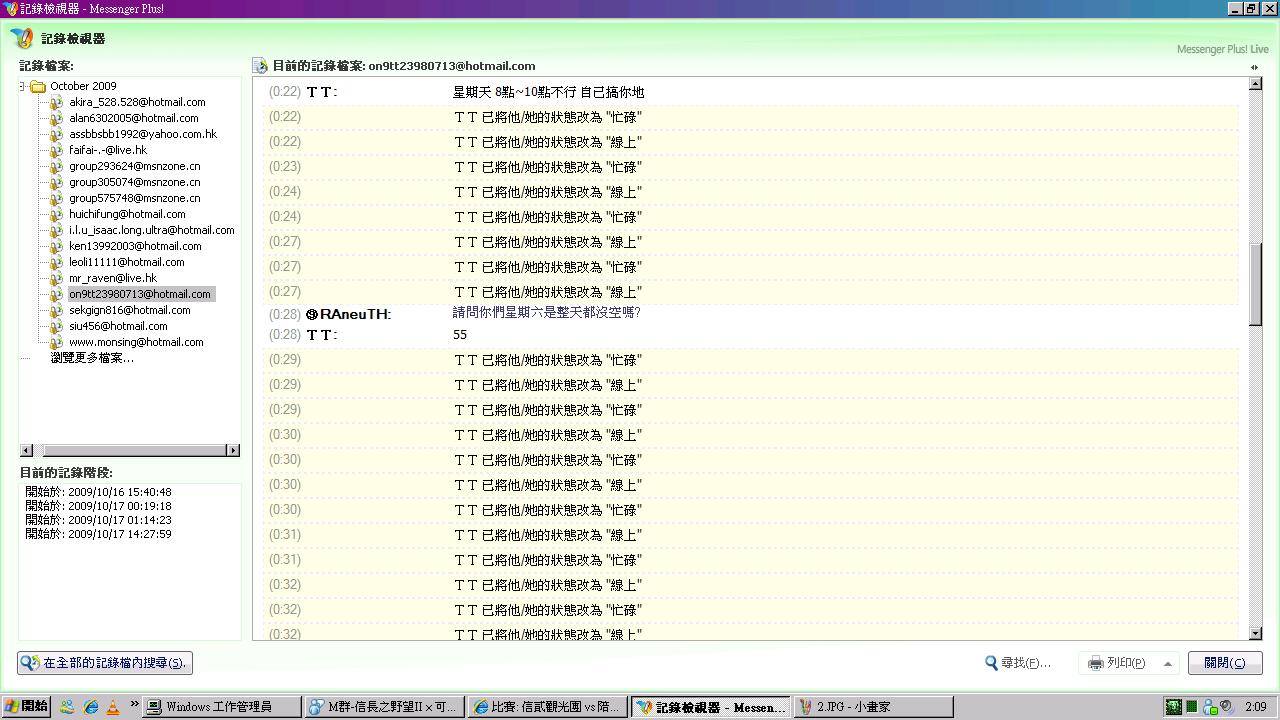Click the 在全部的記錄檔內搜尋(S) button

click(104, 663)
